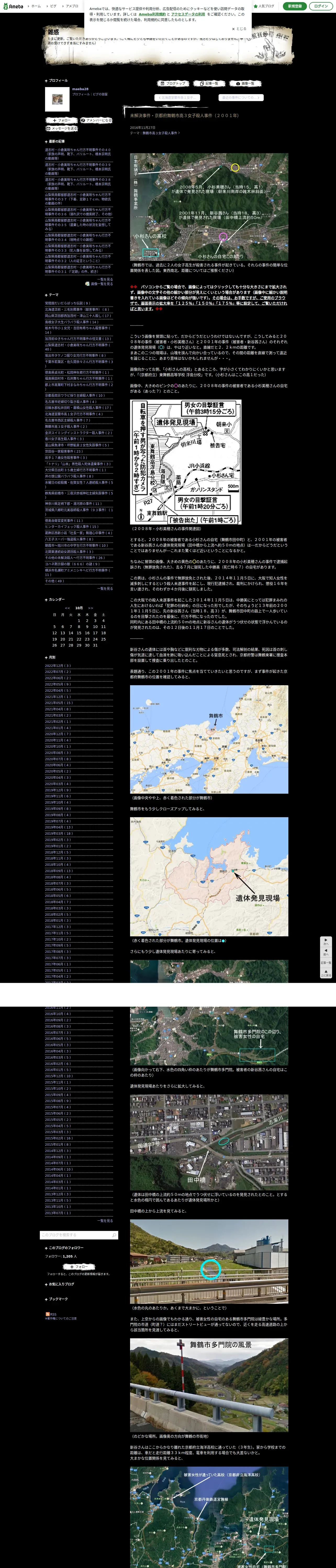The width and height of the screenshot is (336, 1568).
Task: Open the 画像一覧 tab with the camera icon
Action: [x=245, y=83]
